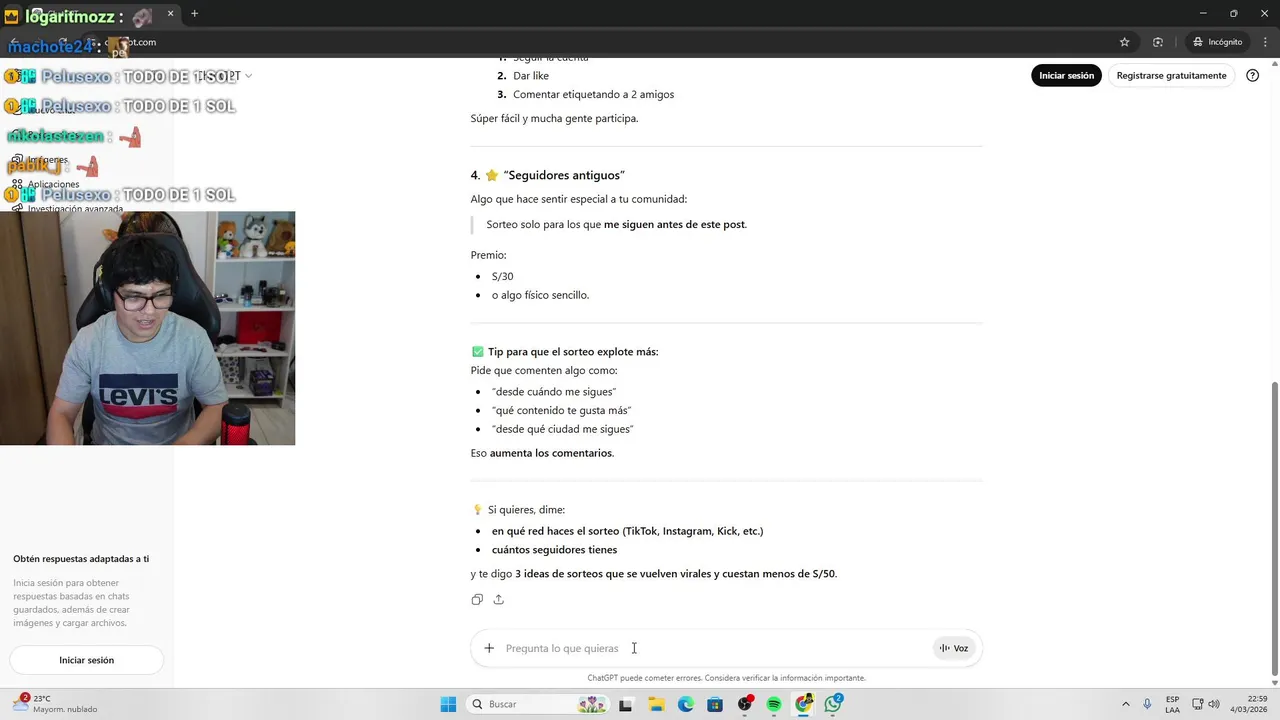Click the Dar like list item

coord(531,76)
